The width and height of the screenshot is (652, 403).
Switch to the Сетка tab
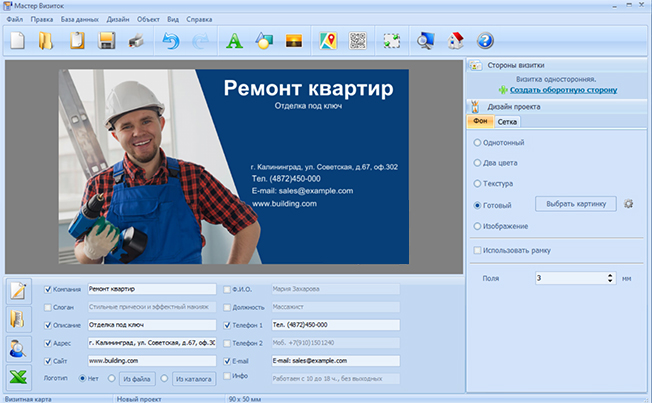[507, 122]
